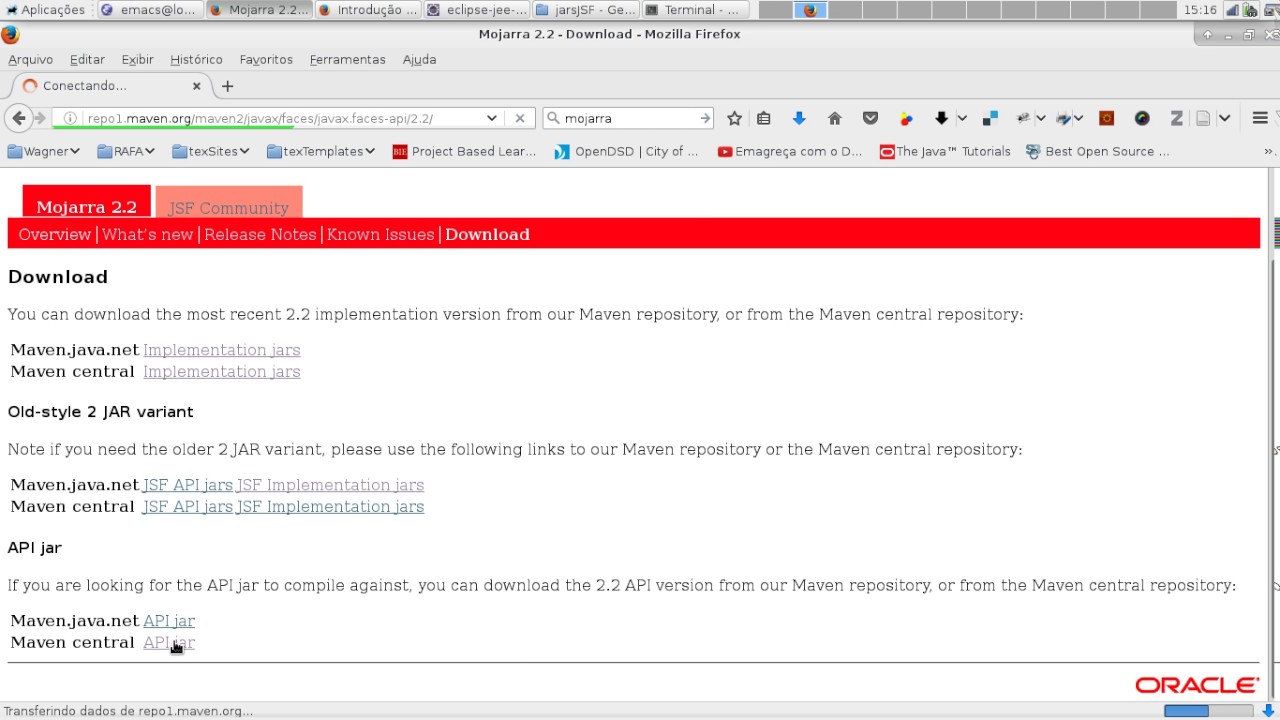Screen dimensions: 1280x720
Task: Show more bookmarks overflow chevron
Action: (1269, 152)
